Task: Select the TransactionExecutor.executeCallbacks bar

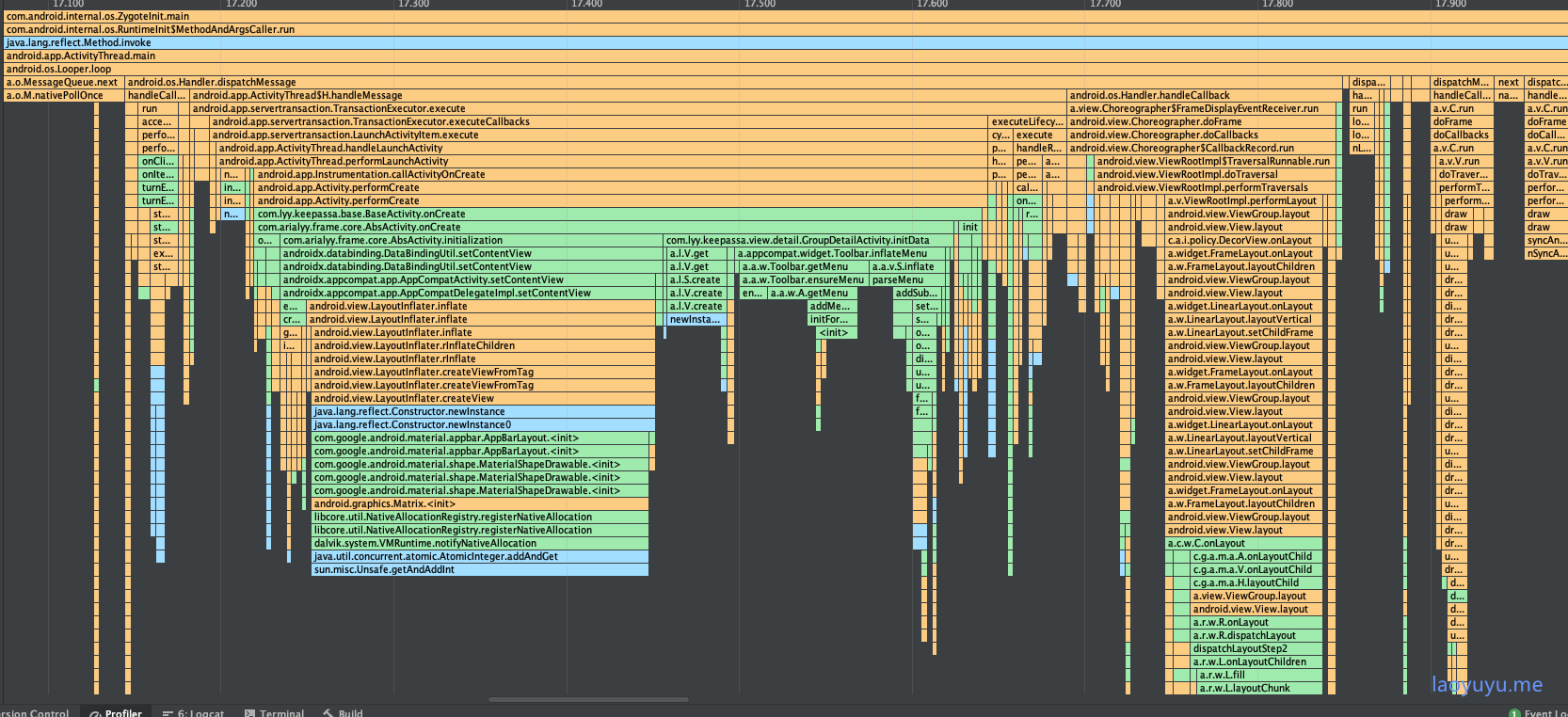Action: (600, 121)
